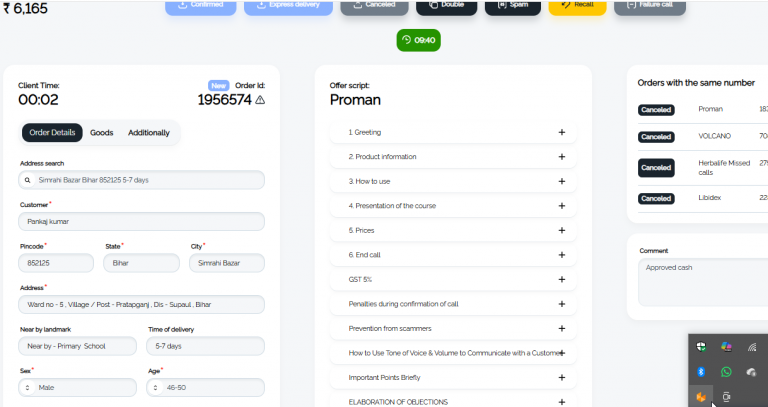The height and width of the screenshot is (407, 768).
Task: Click the New status badge
Action: tap(218, 86)
